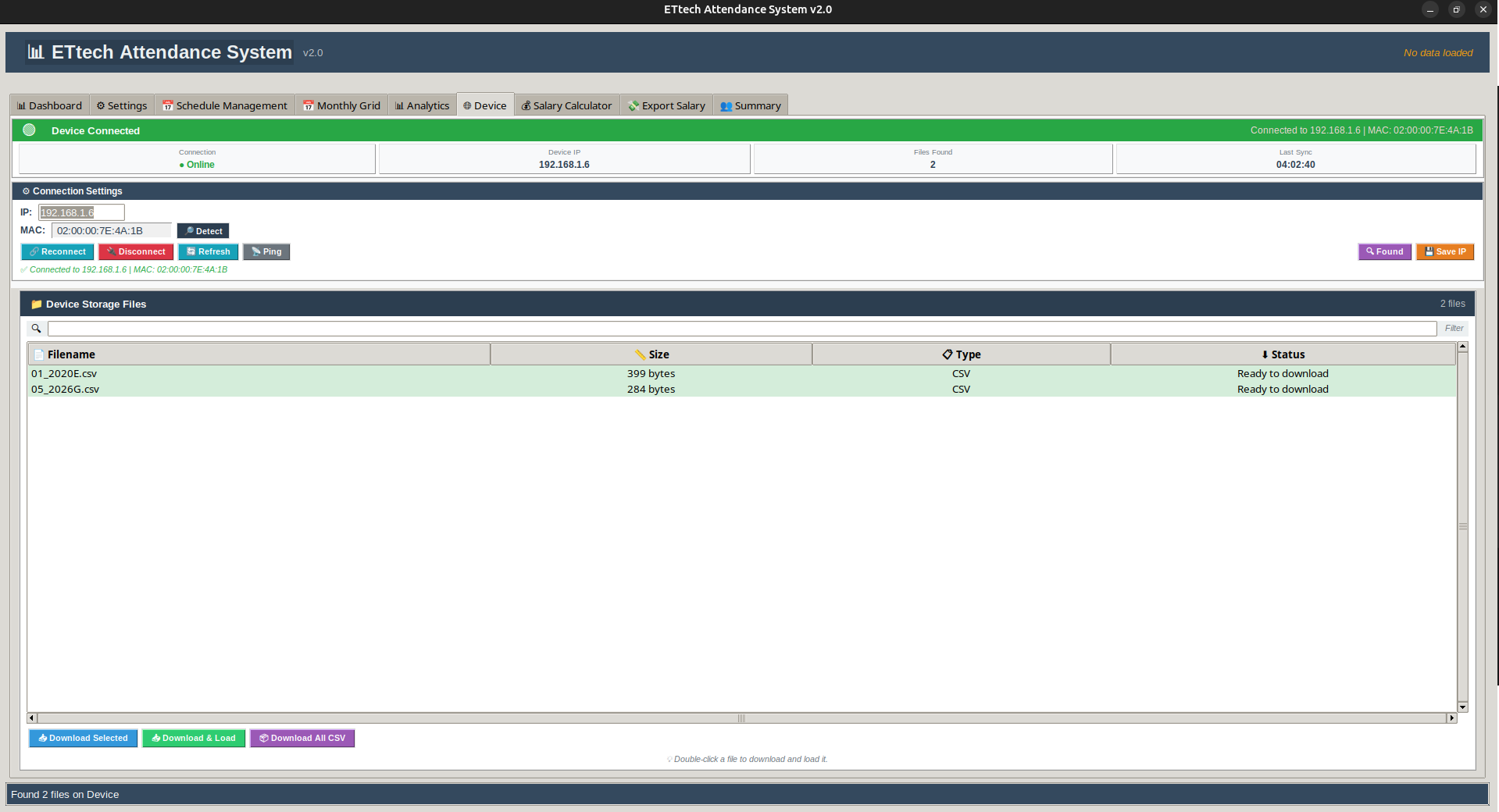Save the IP address
The height and width of the screenshot is (812, 1499).
[x=1445, y=251]
